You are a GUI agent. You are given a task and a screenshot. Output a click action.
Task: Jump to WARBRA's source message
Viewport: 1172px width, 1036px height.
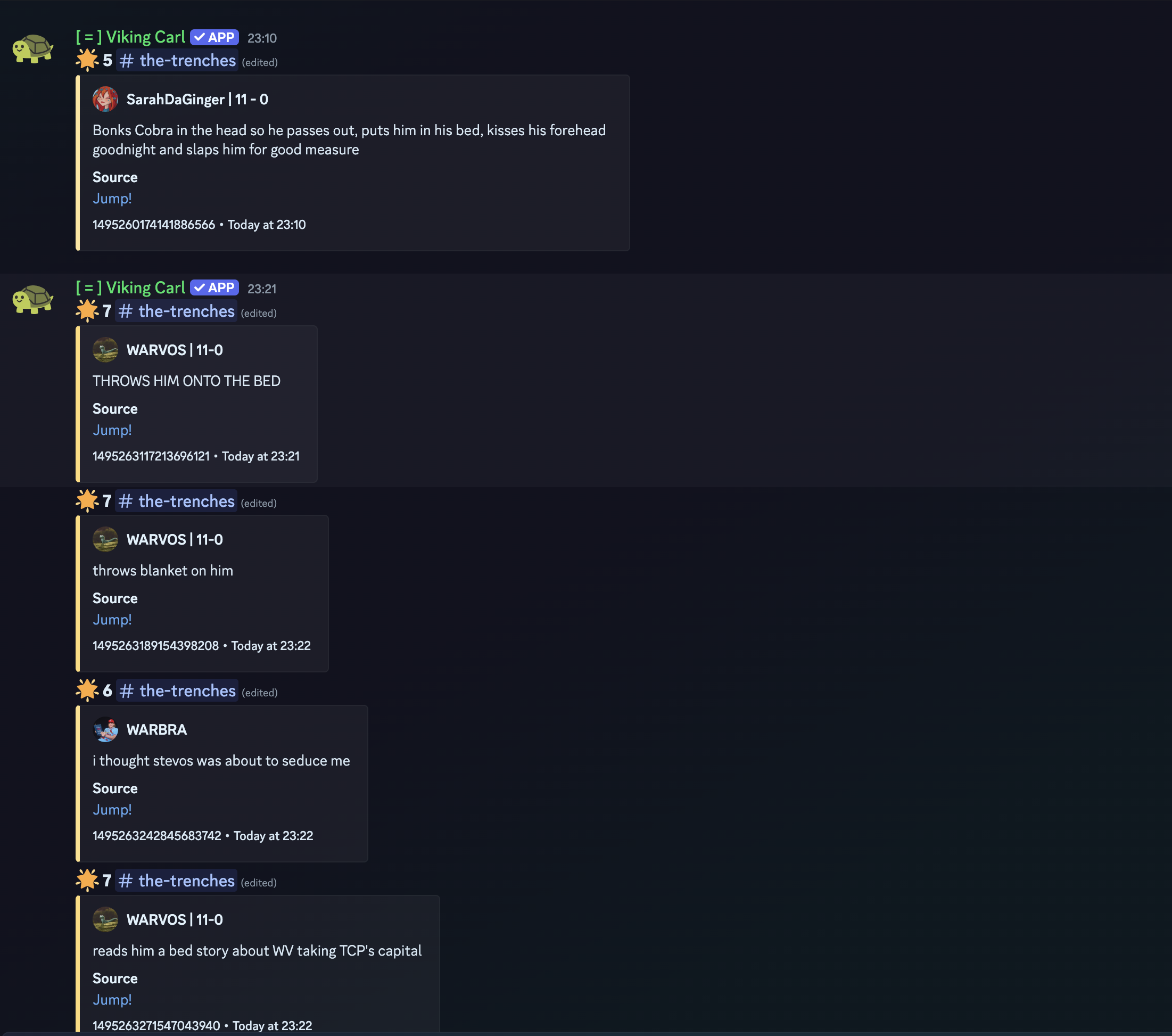click(112, 809)
